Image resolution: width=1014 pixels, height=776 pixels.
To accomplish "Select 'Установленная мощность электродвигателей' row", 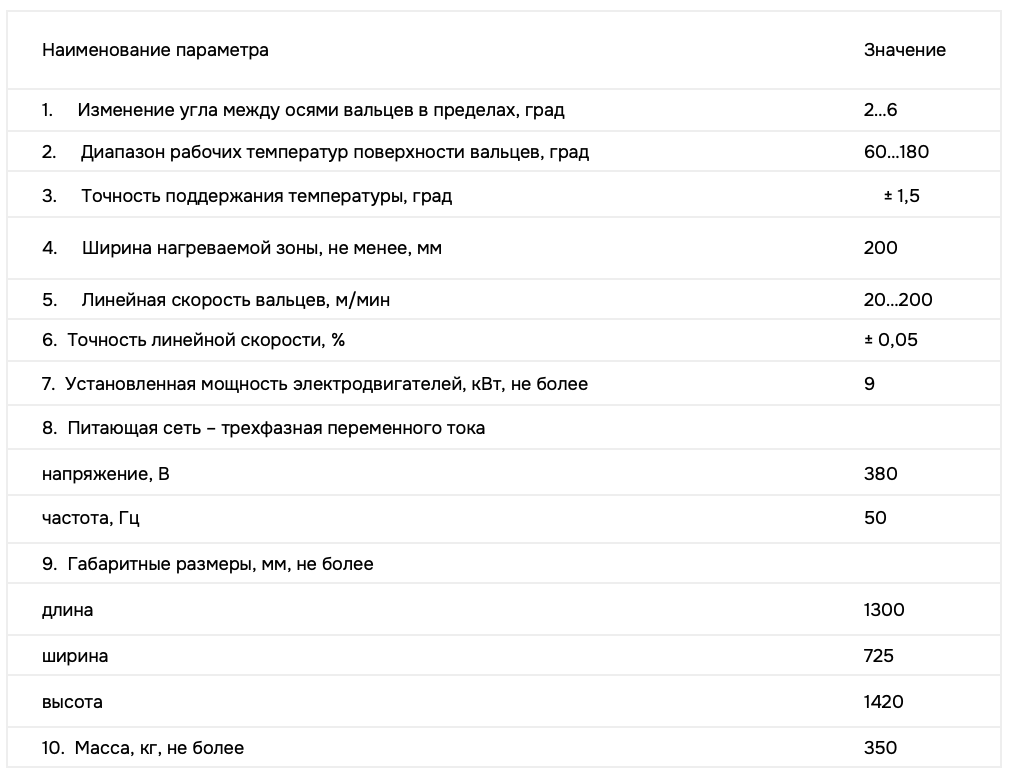I will tap(504, 383).
